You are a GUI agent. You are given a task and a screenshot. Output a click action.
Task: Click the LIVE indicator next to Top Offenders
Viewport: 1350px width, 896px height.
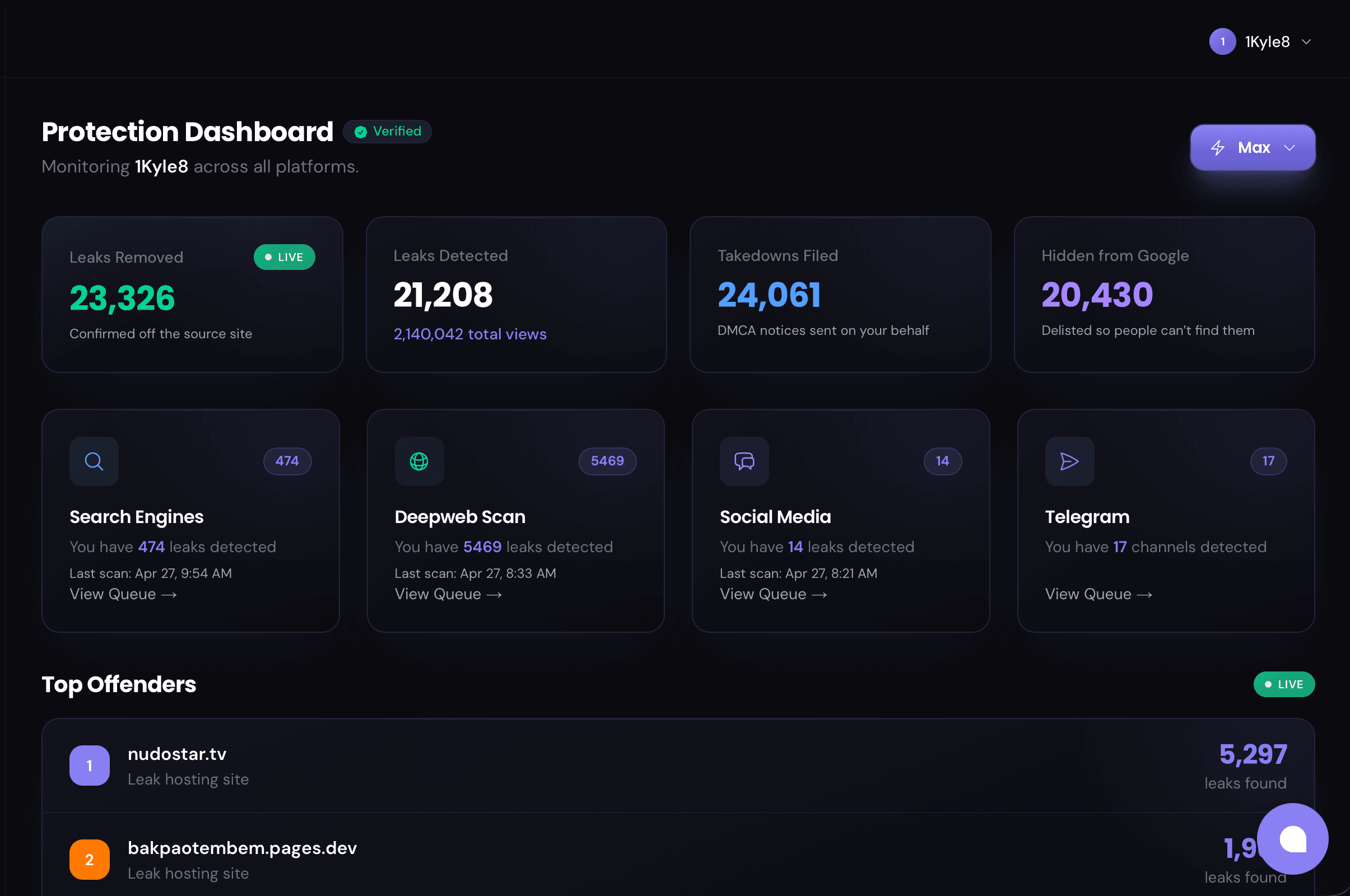(1284, 684)
